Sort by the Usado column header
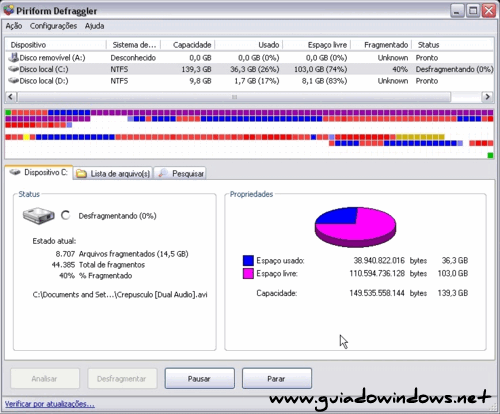The image size is (500, 414). [249, 45]
